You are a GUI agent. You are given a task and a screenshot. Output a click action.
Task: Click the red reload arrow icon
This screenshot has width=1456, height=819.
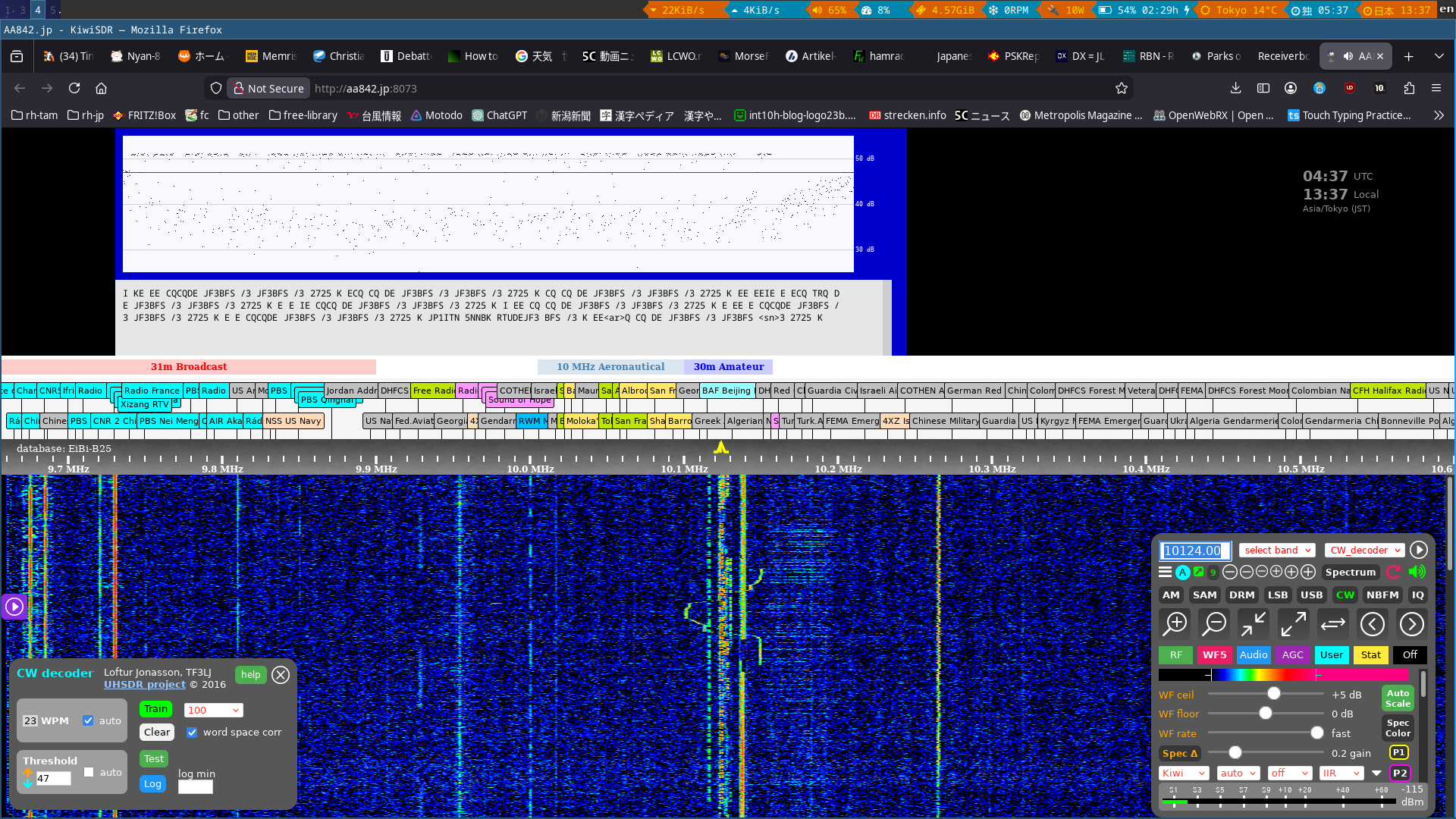[1394, 572]
